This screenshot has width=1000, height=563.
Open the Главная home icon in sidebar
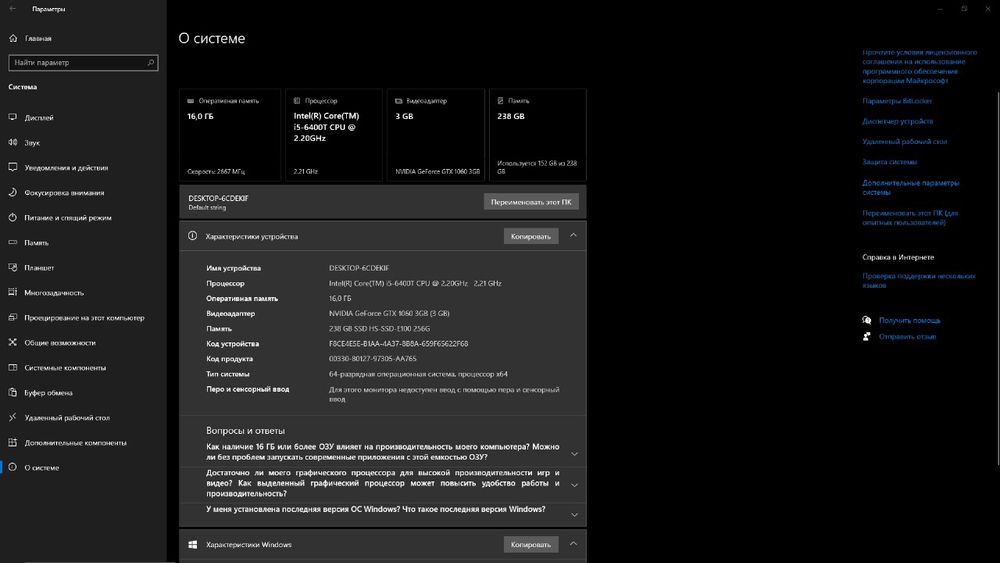point(13,38)
